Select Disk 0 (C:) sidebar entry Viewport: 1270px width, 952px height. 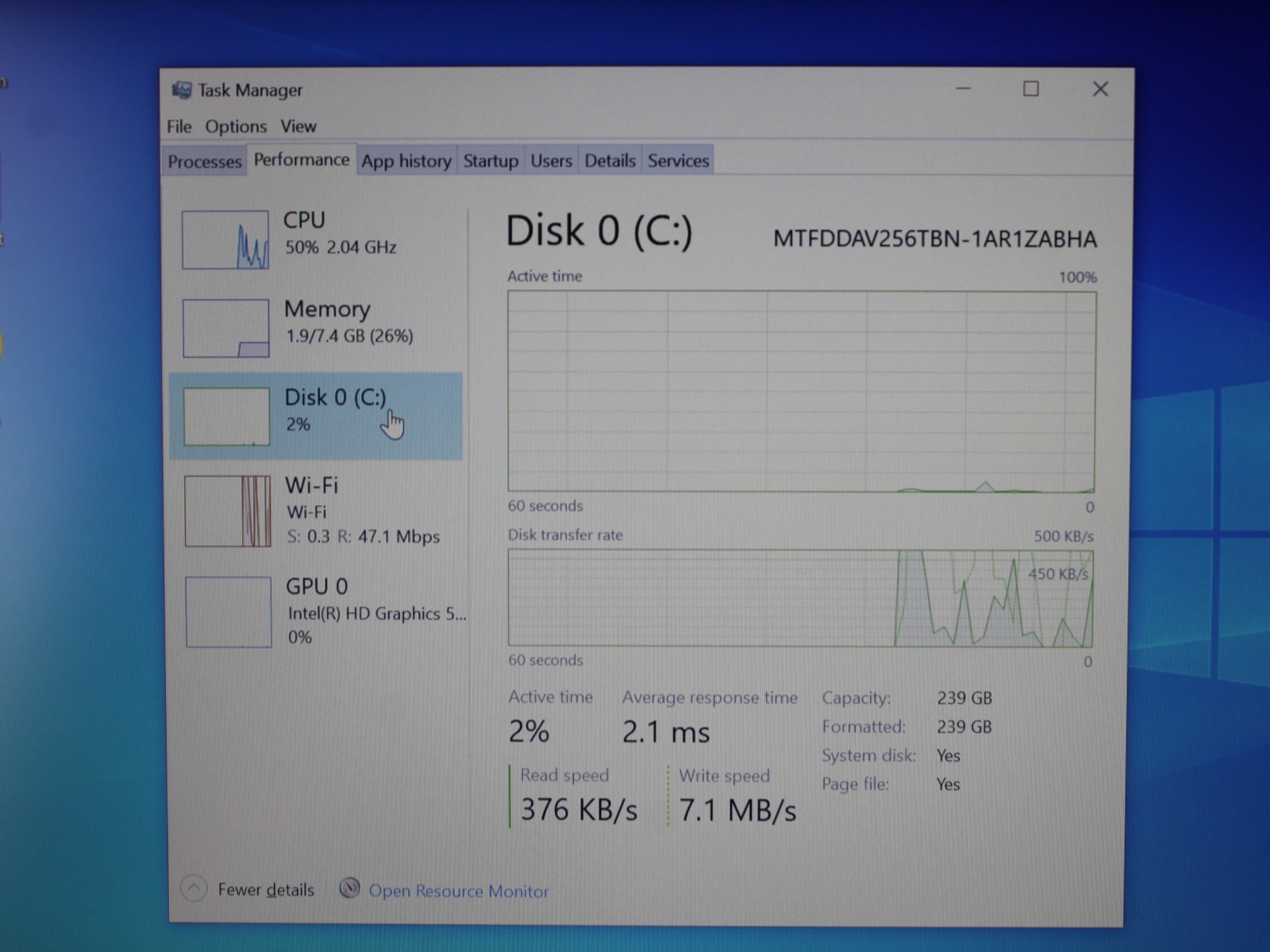pyautogui.click(x=316, y=416)
